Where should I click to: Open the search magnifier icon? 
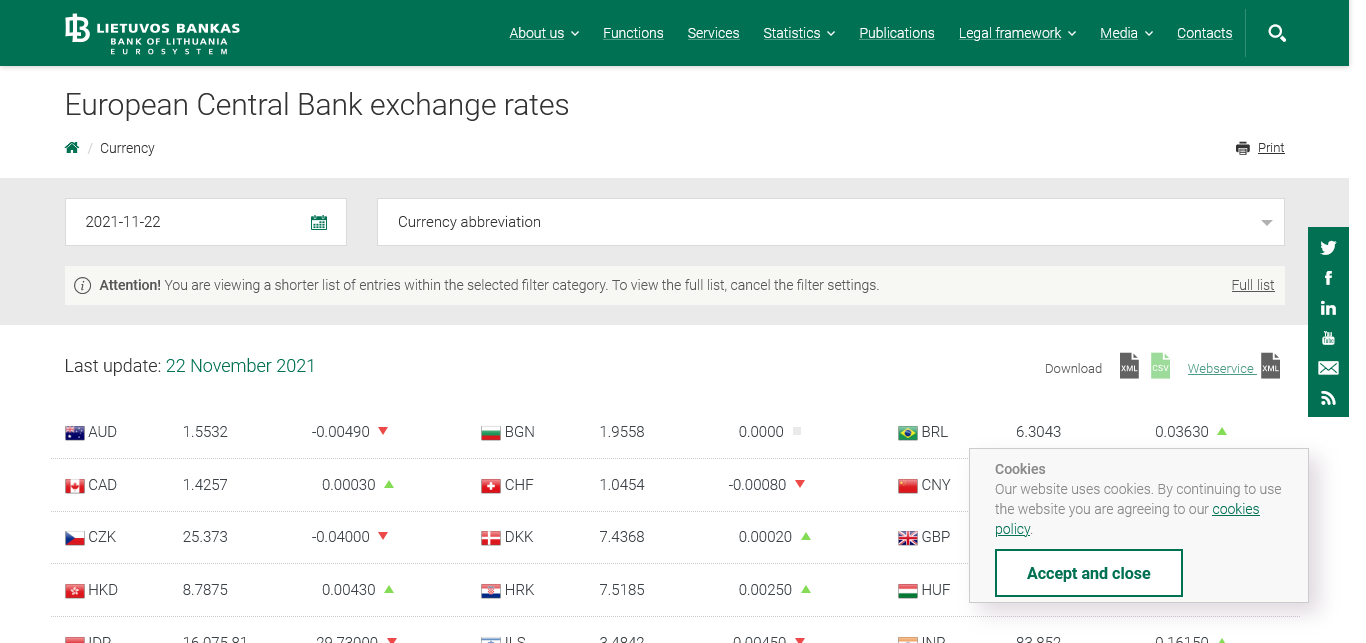1276,33
